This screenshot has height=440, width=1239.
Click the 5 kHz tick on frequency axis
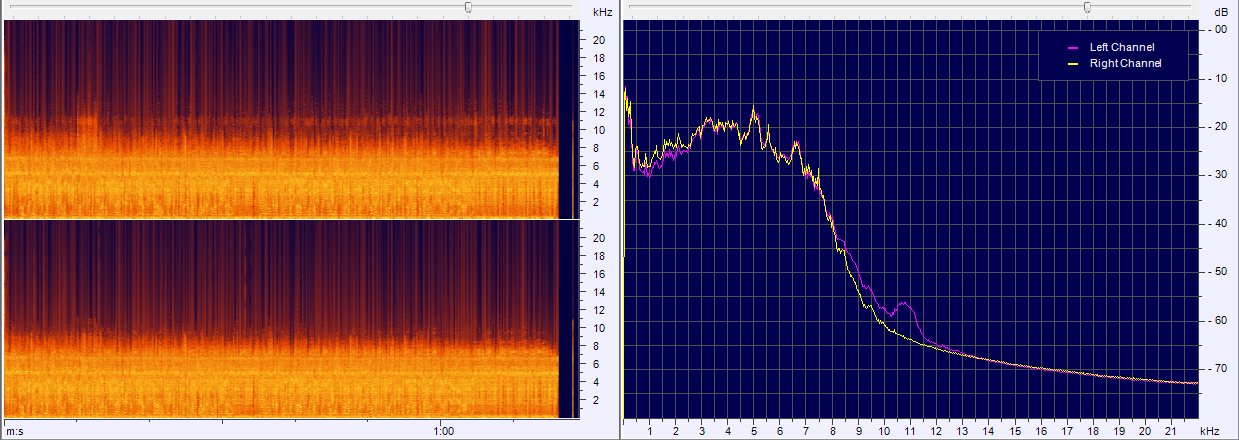754,431
